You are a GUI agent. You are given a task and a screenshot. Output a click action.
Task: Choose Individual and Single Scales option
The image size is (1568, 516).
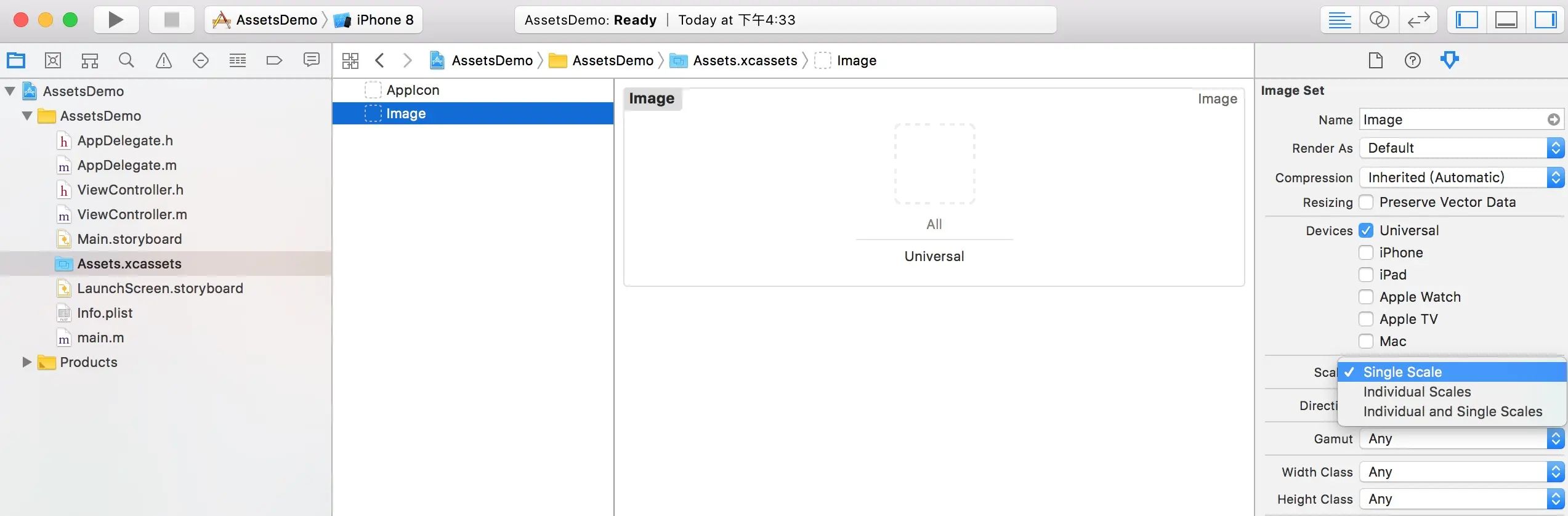click(x=1452, y=411)
